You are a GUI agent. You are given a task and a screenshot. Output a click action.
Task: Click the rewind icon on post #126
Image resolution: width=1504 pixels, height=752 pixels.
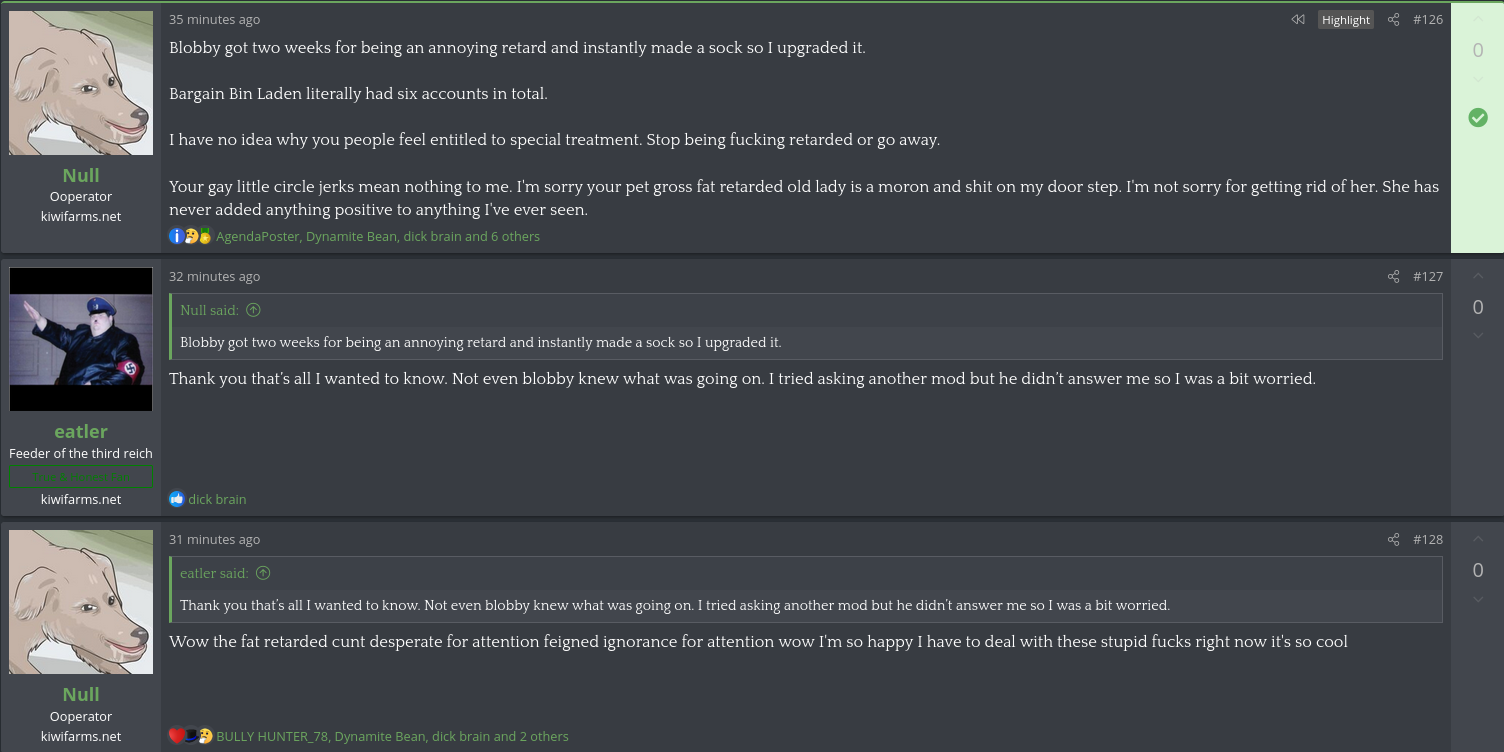[x=1298, y=19]
